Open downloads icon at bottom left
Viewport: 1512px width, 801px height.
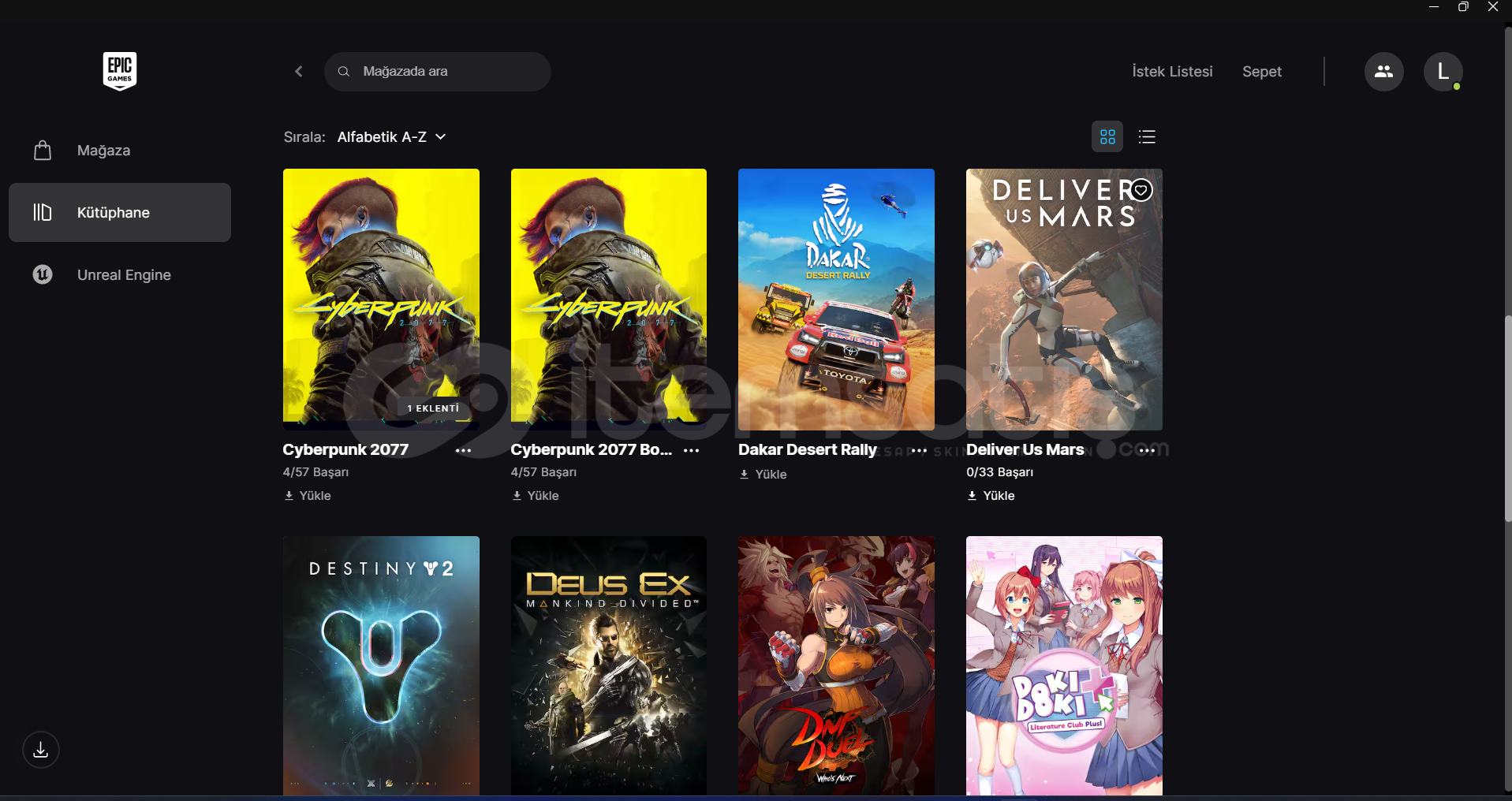pyautogui.click(x=41, y=750)
